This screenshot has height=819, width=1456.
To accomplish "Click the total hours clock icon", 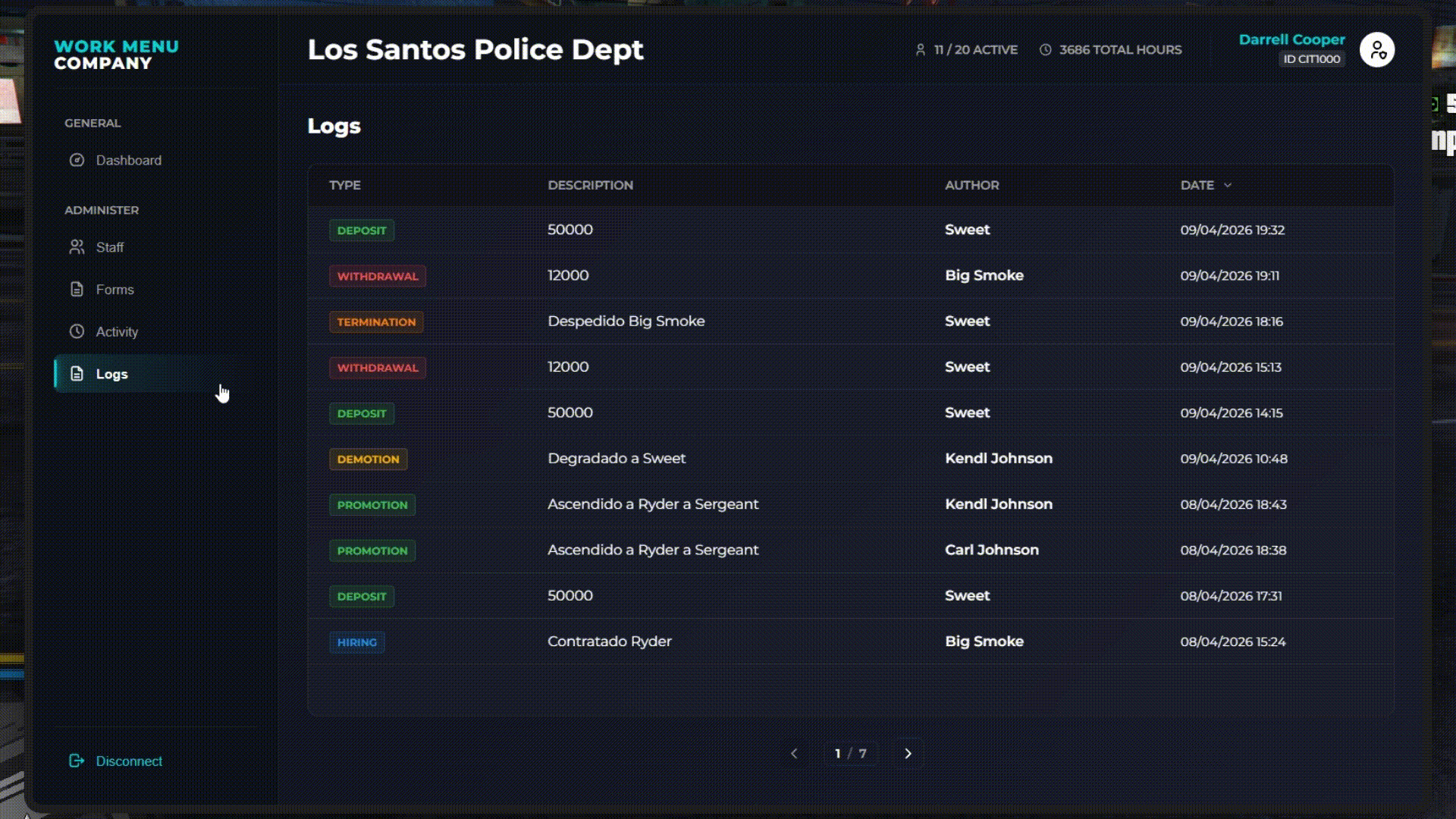I will click(1046, 50).
